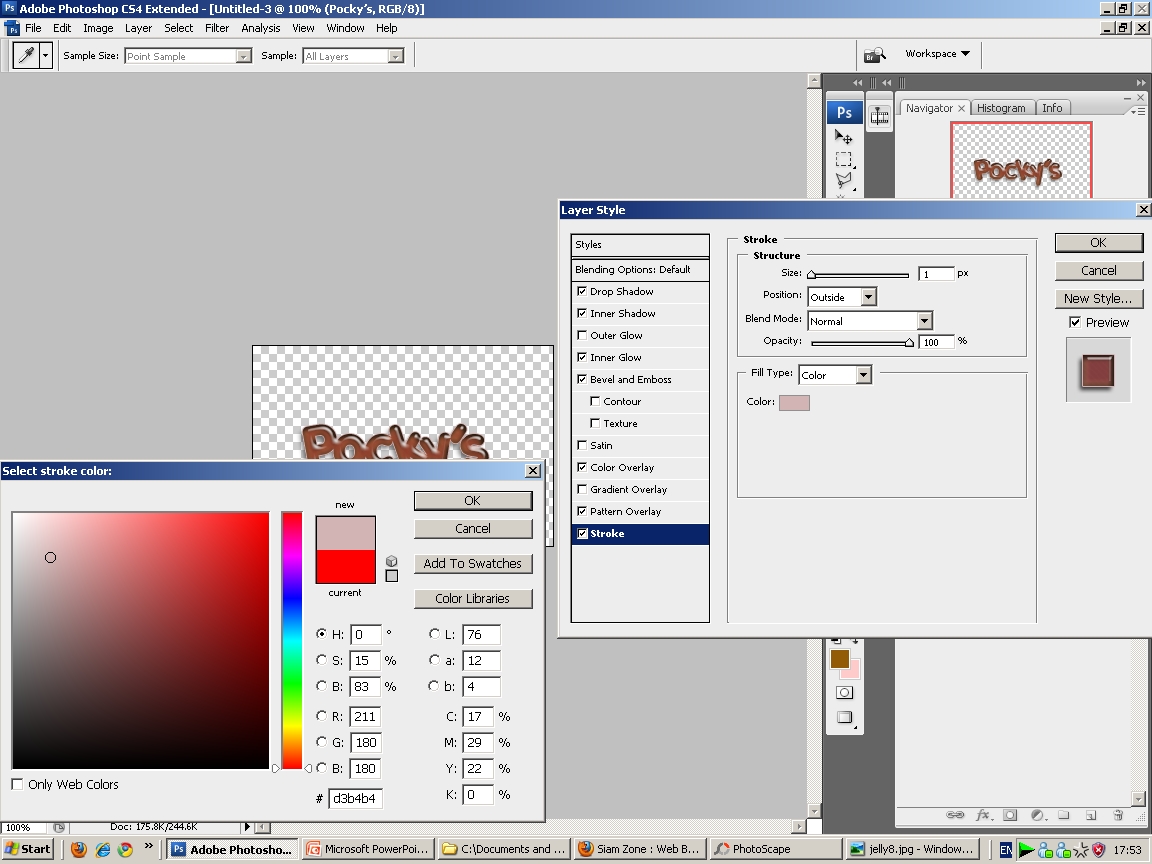Enable Gradient Overlay checkbox
The width and height of the screenshot is (1152, 864).
tap(582, 489)
